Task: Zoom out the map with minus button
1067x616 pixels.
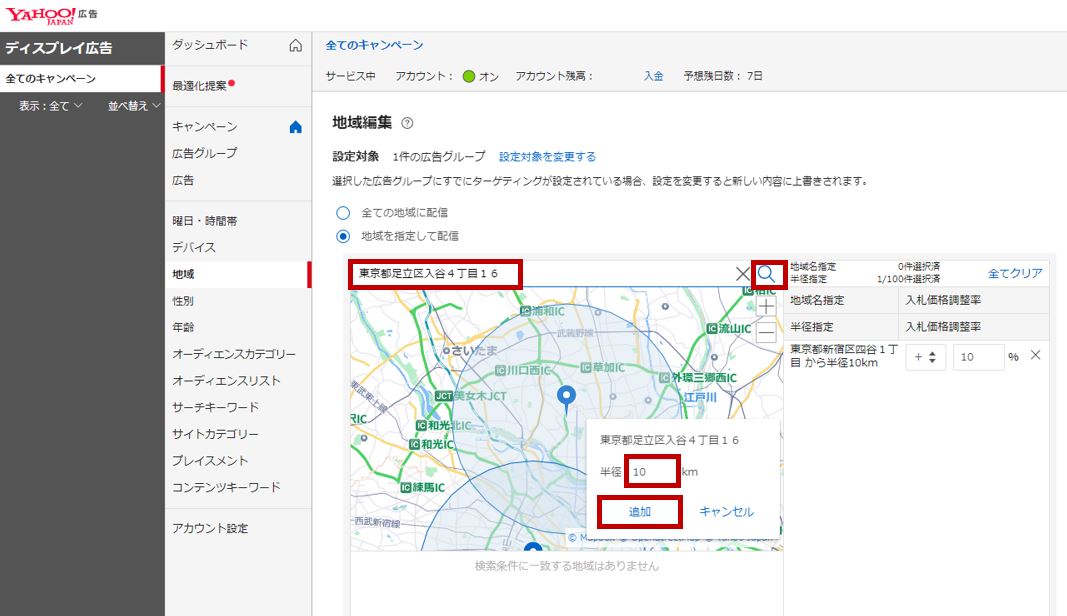Action: [766, 333]
